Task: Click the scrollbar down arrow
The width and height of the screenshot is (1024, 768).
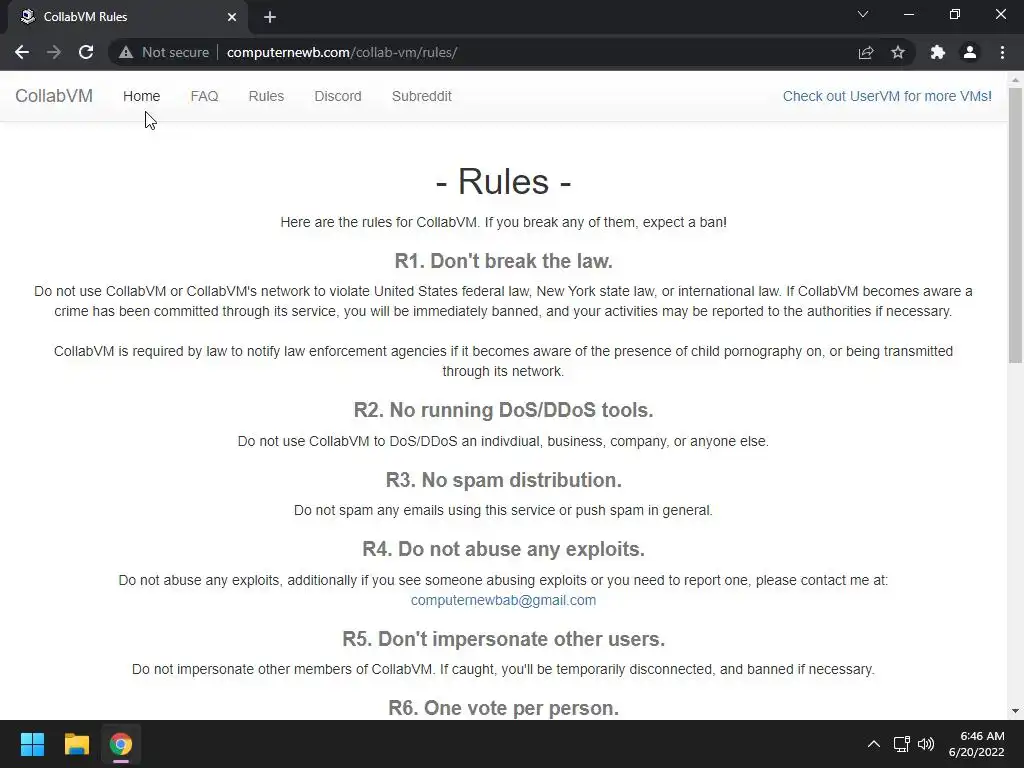Action: pyautogui.click(x=1015, y=711)
